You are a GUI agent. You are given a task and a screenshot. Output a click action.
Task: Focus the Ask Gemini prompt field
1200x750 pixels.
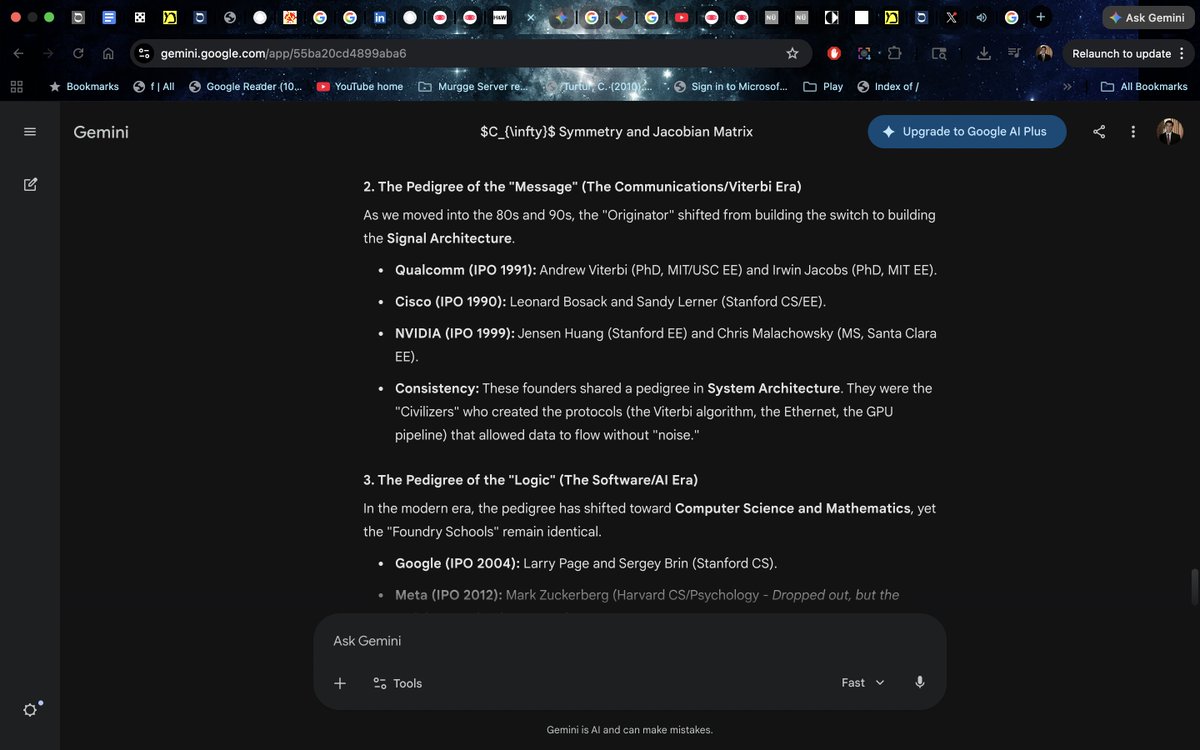pyautogui.click(x=630, y=641)
